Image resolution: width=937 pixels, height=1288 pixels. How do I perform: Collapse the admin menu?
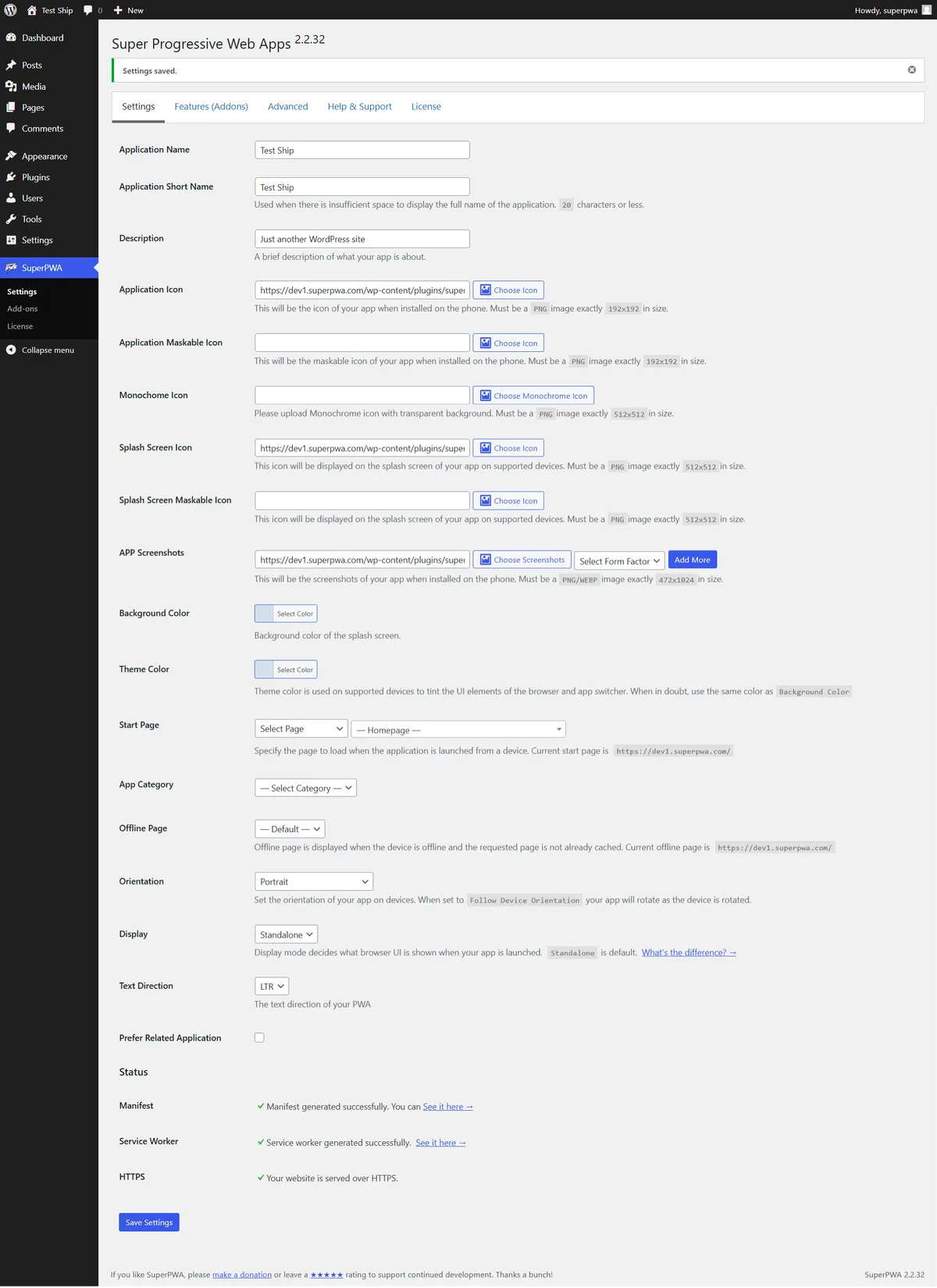(41, 350)
